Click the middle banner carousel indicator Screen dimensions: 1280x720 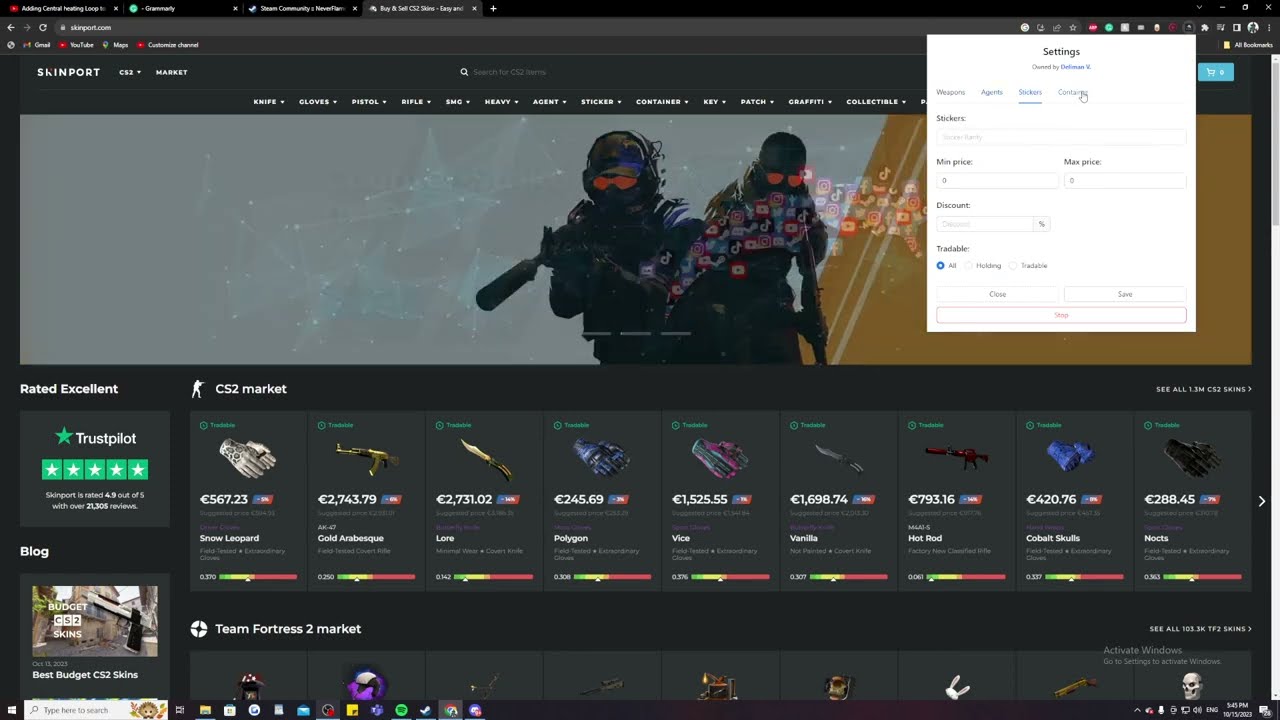[x=636, y=333]
